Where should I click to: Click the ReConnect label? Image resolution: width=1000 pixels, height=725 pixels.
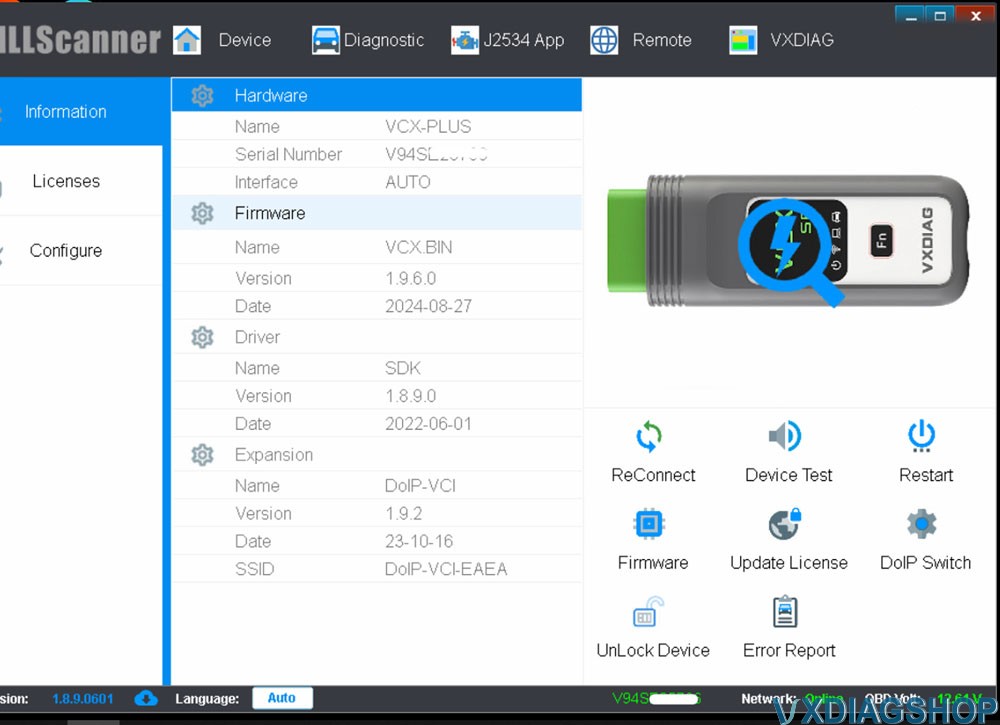(x=653, y=475)
